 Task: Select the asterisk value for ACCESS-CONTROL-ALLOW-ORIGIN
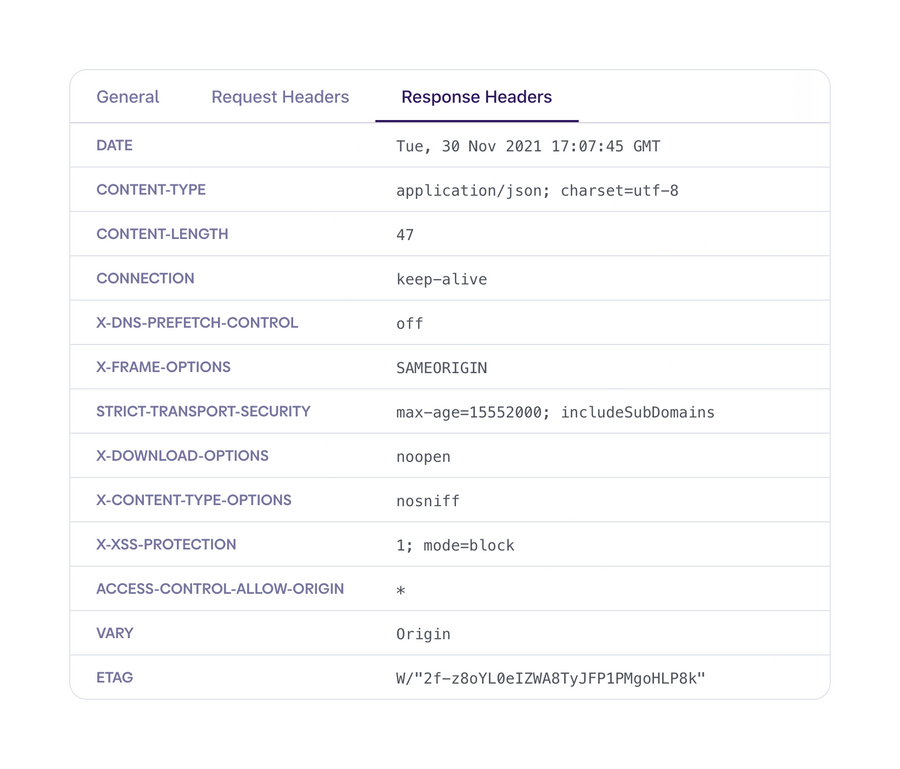tap(400, 592)
